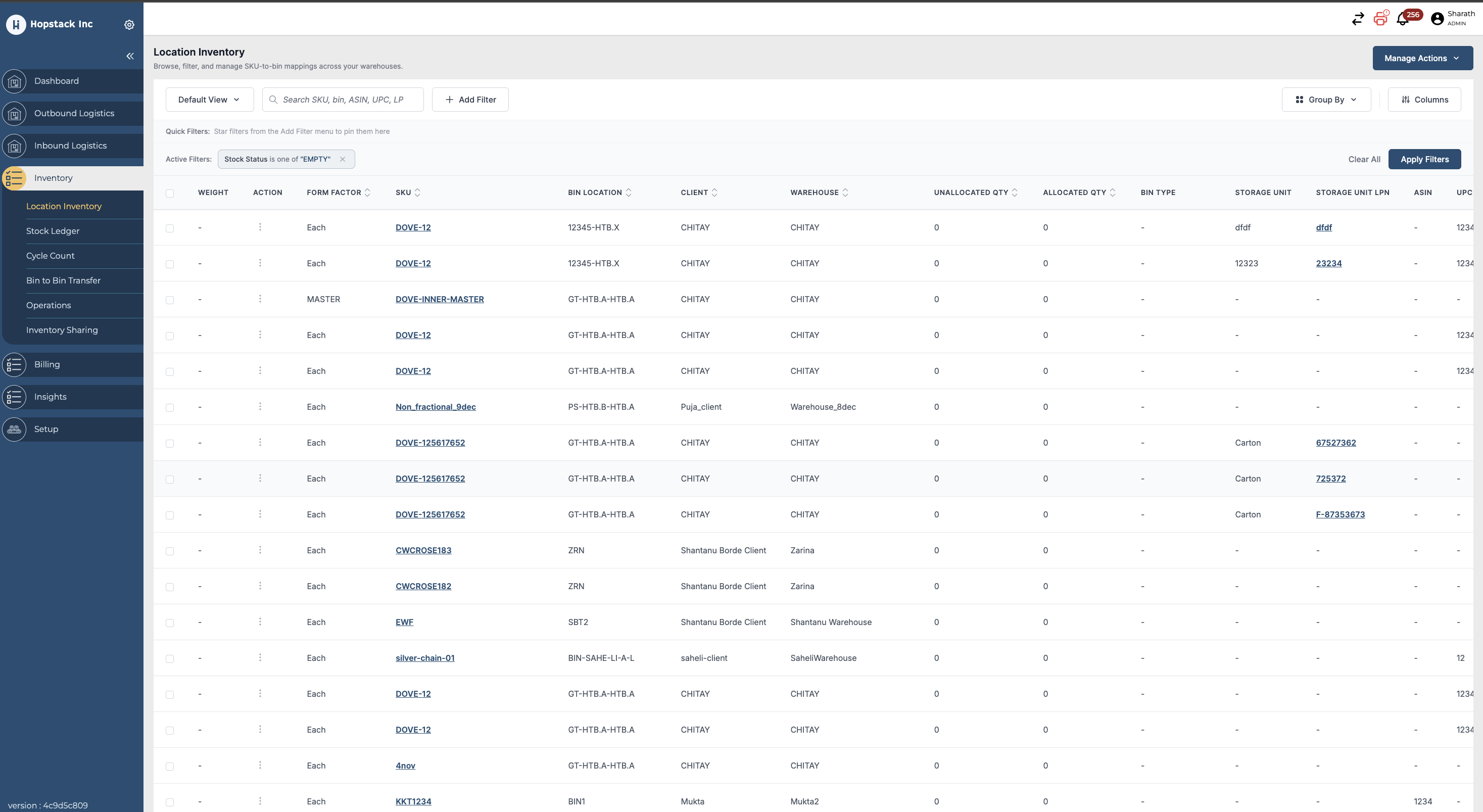The image size is (1483, 812).
Task: Open the Sharath admin profile avatar
Action: tap(1437, 19)
